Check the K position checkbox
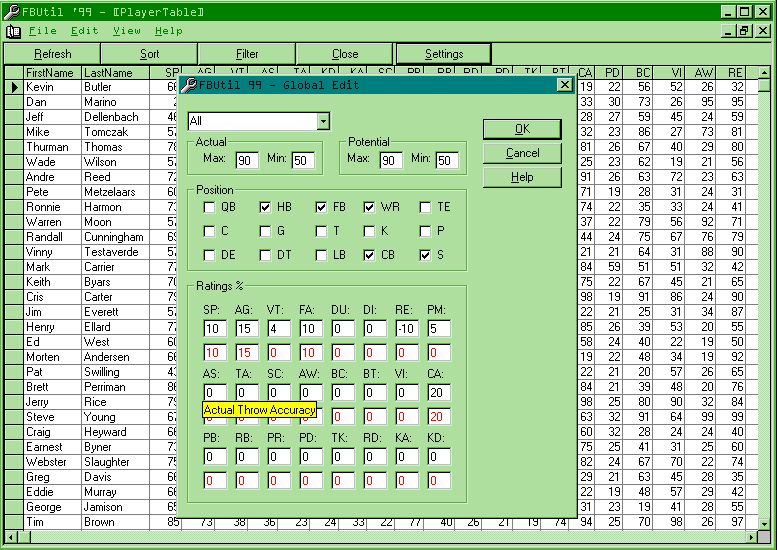The height and width of the screenshot is (550, 777). click(x=369, y=231)
